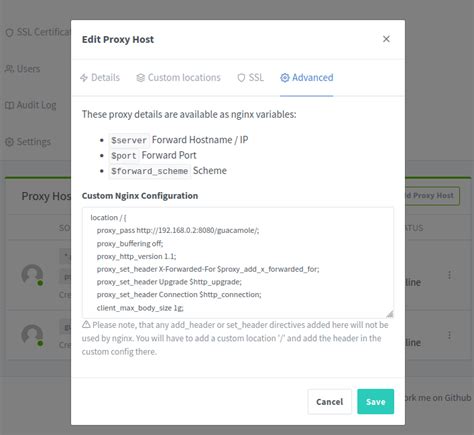Switch to the Details tab
This screenshot has height=435, width=474.
(100, 78)
